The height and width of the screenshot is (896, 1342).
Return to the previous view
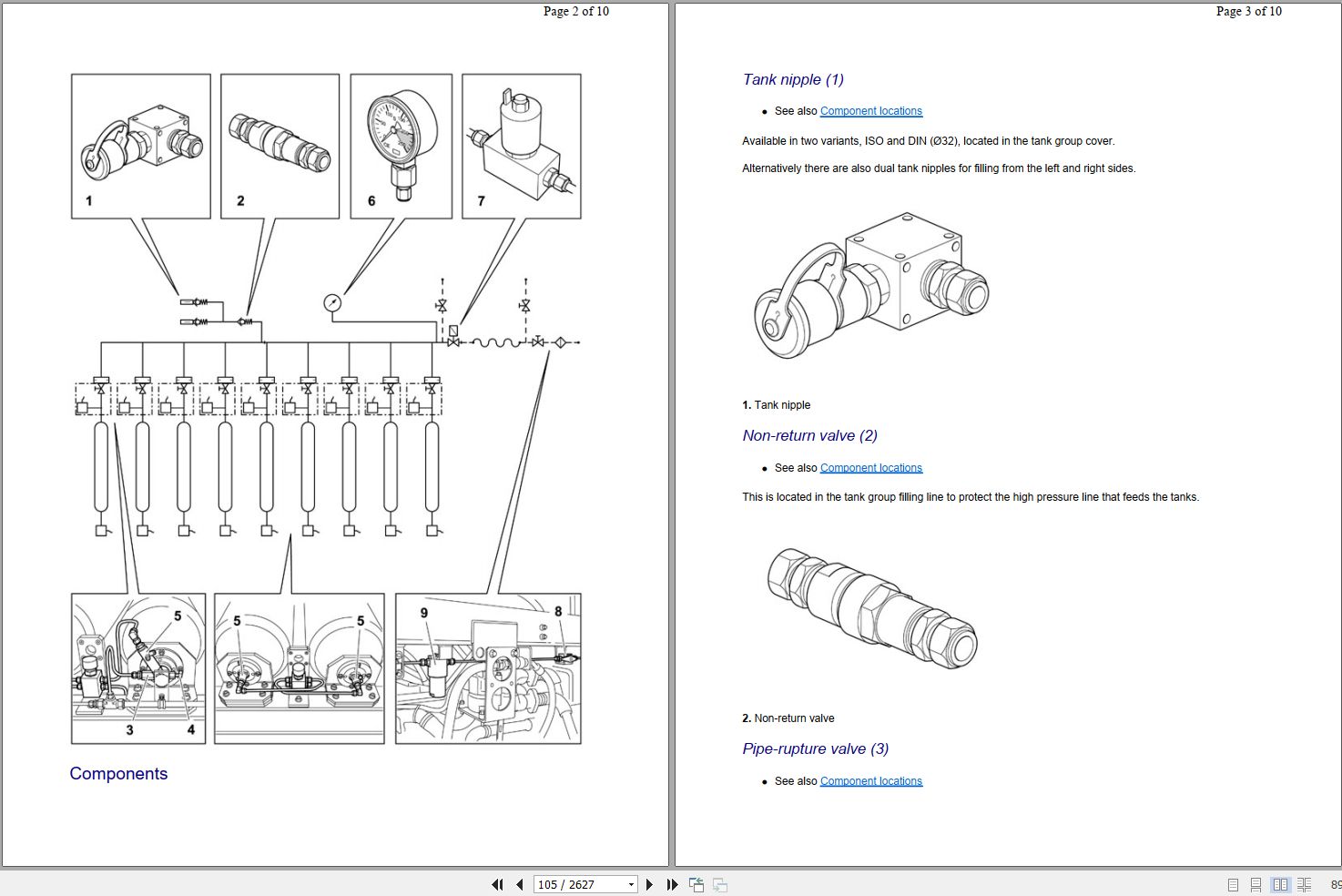(696, 884)
